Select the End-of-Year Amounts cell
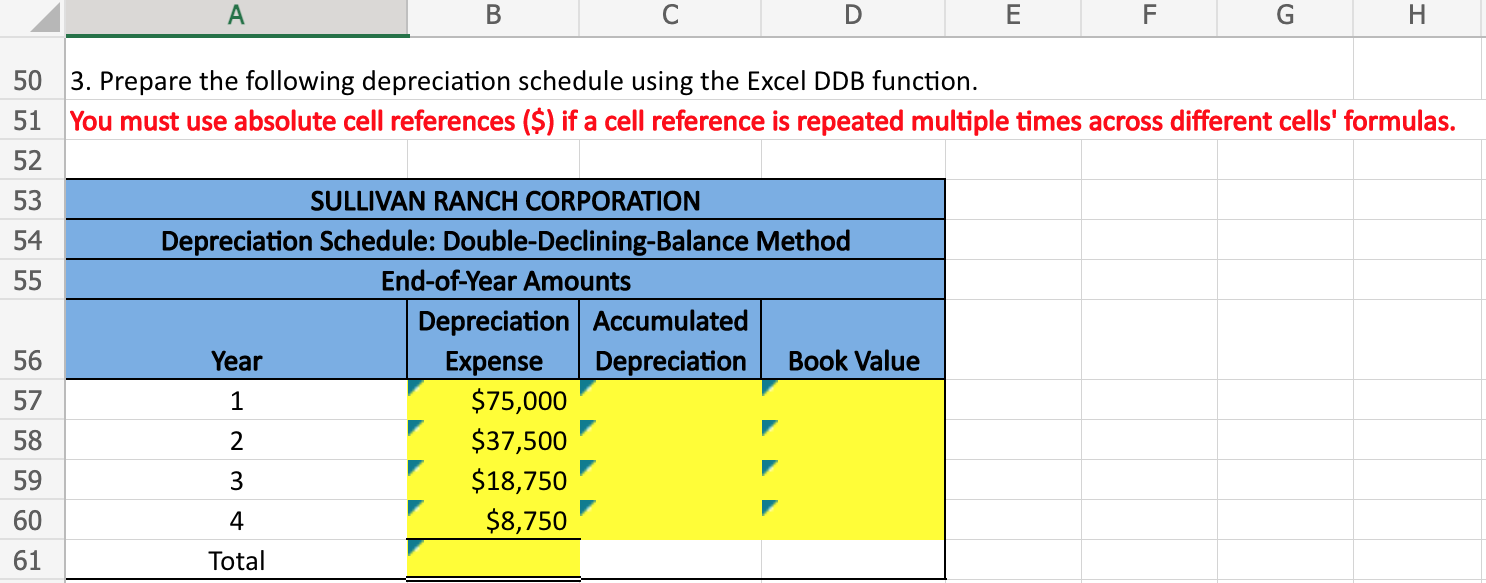Viewport: 1486px width, 583px height. pyautogui.click(x=505, y=280)
